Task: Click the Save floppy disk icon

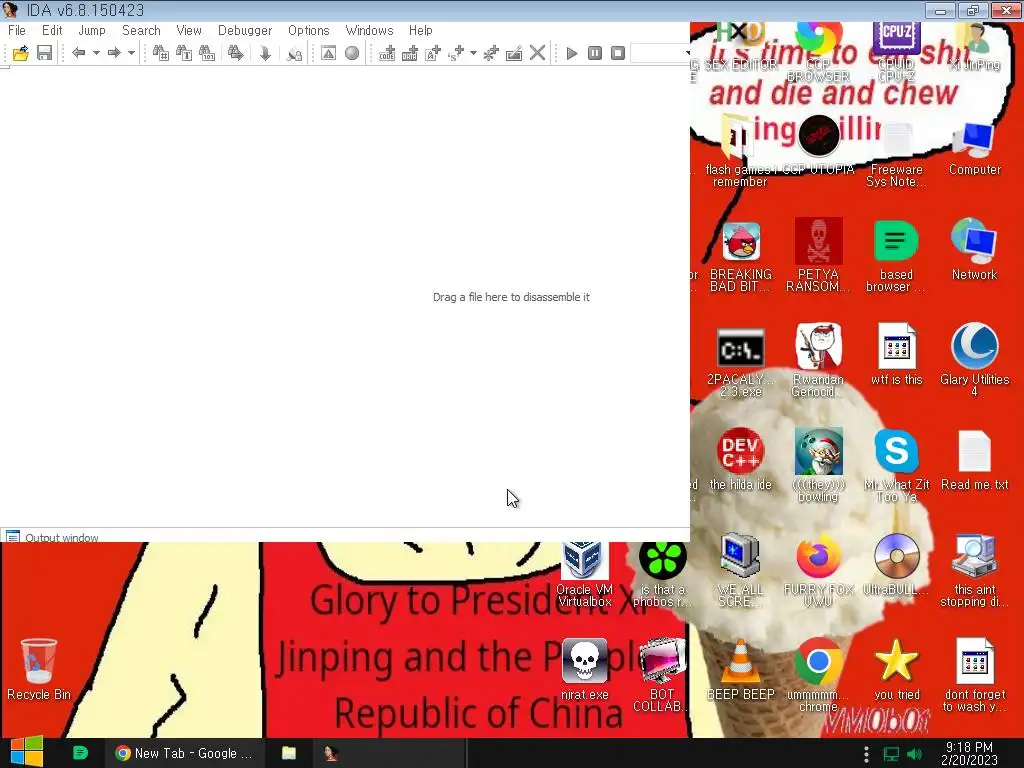Action: [44, 53]
